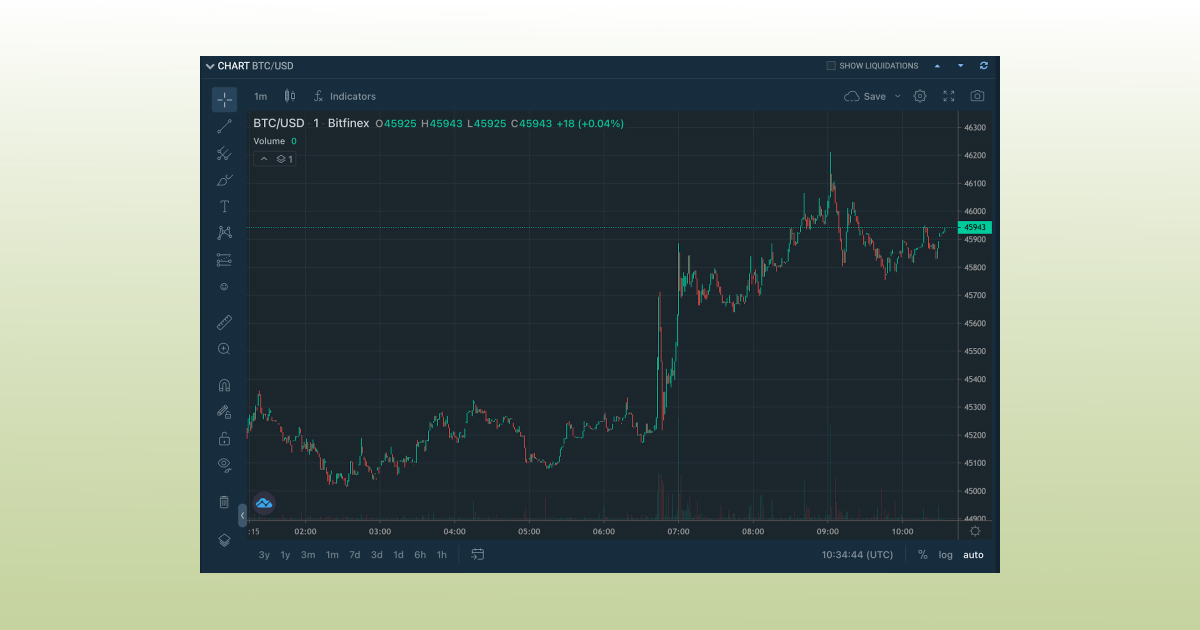This screenshot has width=1200, height=630.
Task: Switch the price scale to log
Action: pos(945,555)
